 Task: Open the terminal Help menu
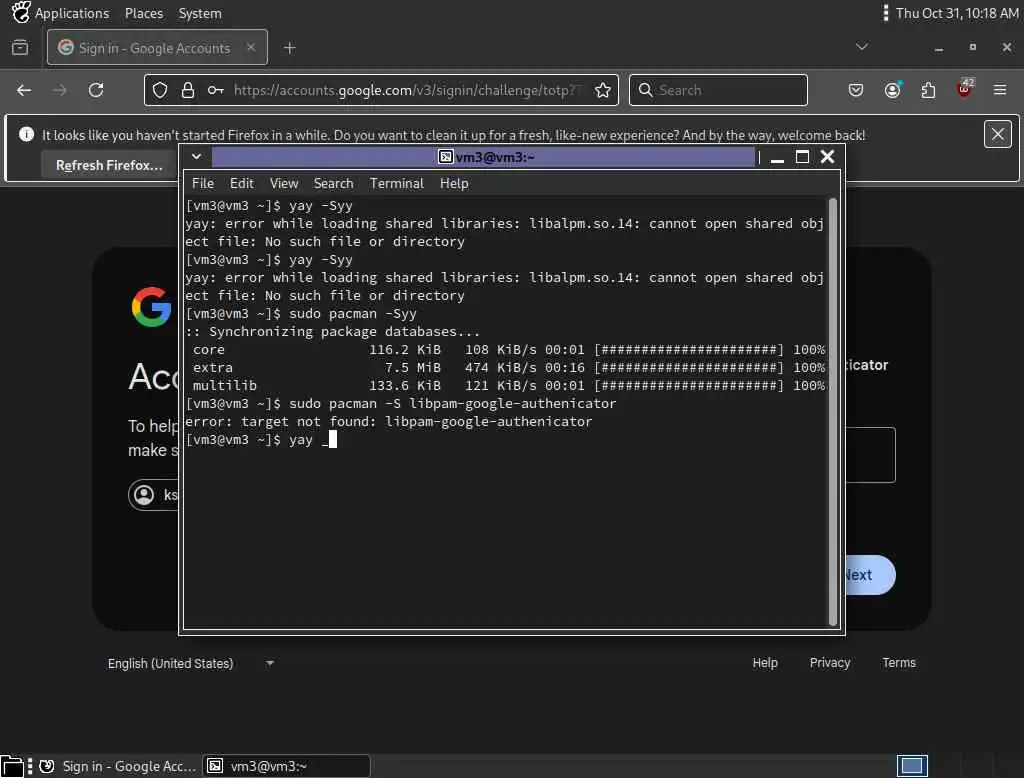point(454,184)
